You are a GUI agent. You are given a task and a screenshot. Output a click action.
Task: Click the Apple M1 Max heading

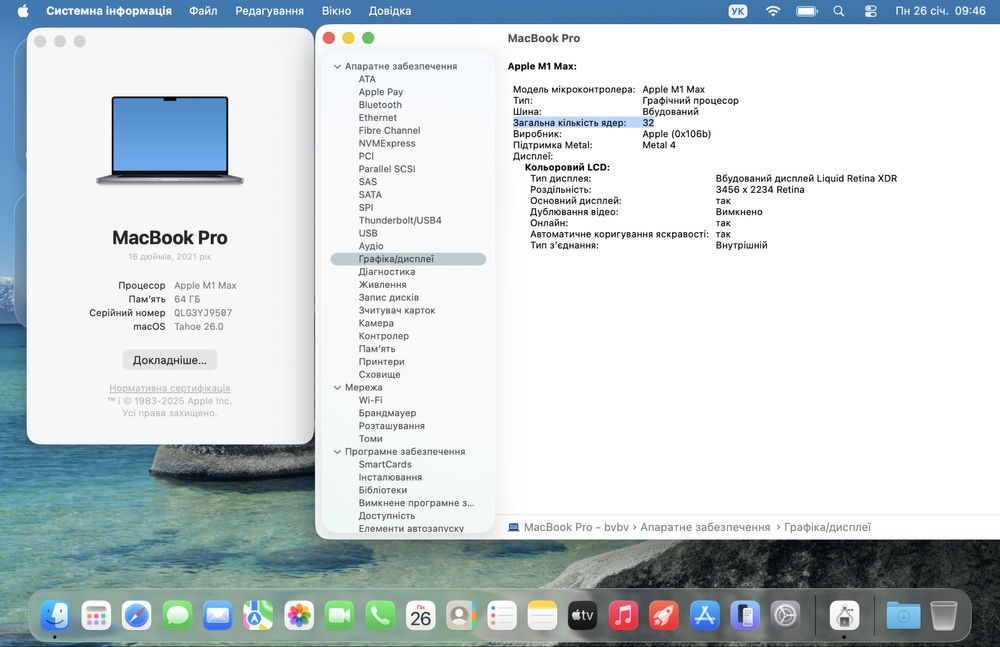tap(542, 66)
